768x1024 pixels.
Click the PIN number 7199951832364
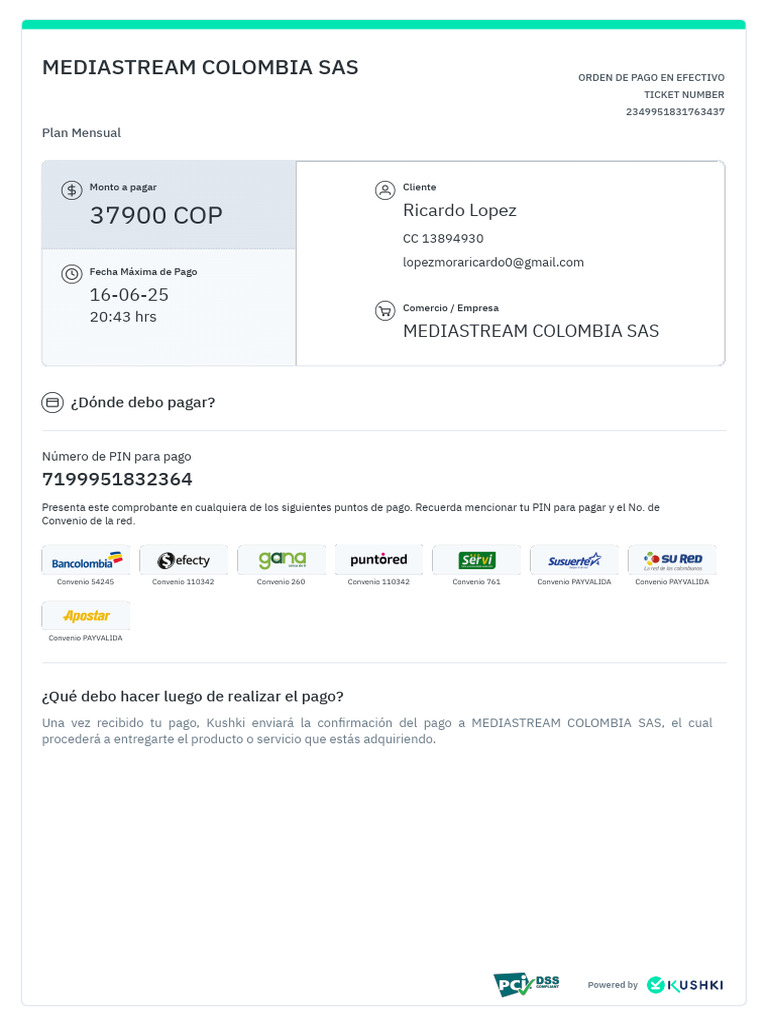[x=117, y=479]
